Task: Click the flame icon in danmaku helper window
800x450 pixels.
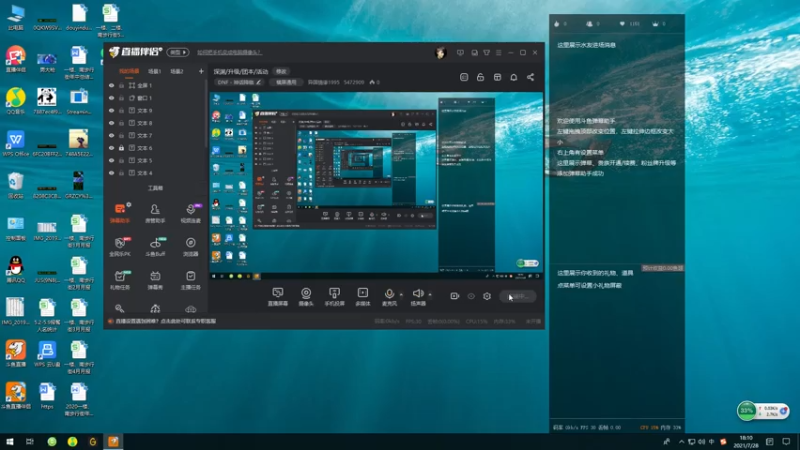Action: click(x=557, y=23)
